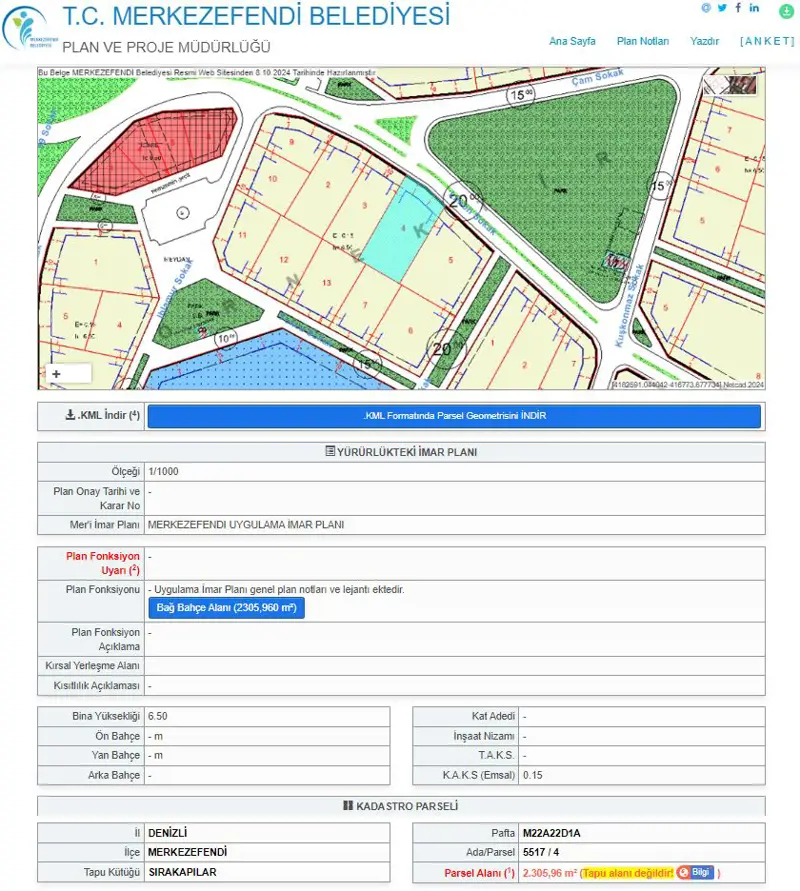Click 'PLAN VE PROJE MÜDÜRLÜĞÜ' subtitle
Image resolution: width=800 pixels, height=891 pixels.
point(166,47)
